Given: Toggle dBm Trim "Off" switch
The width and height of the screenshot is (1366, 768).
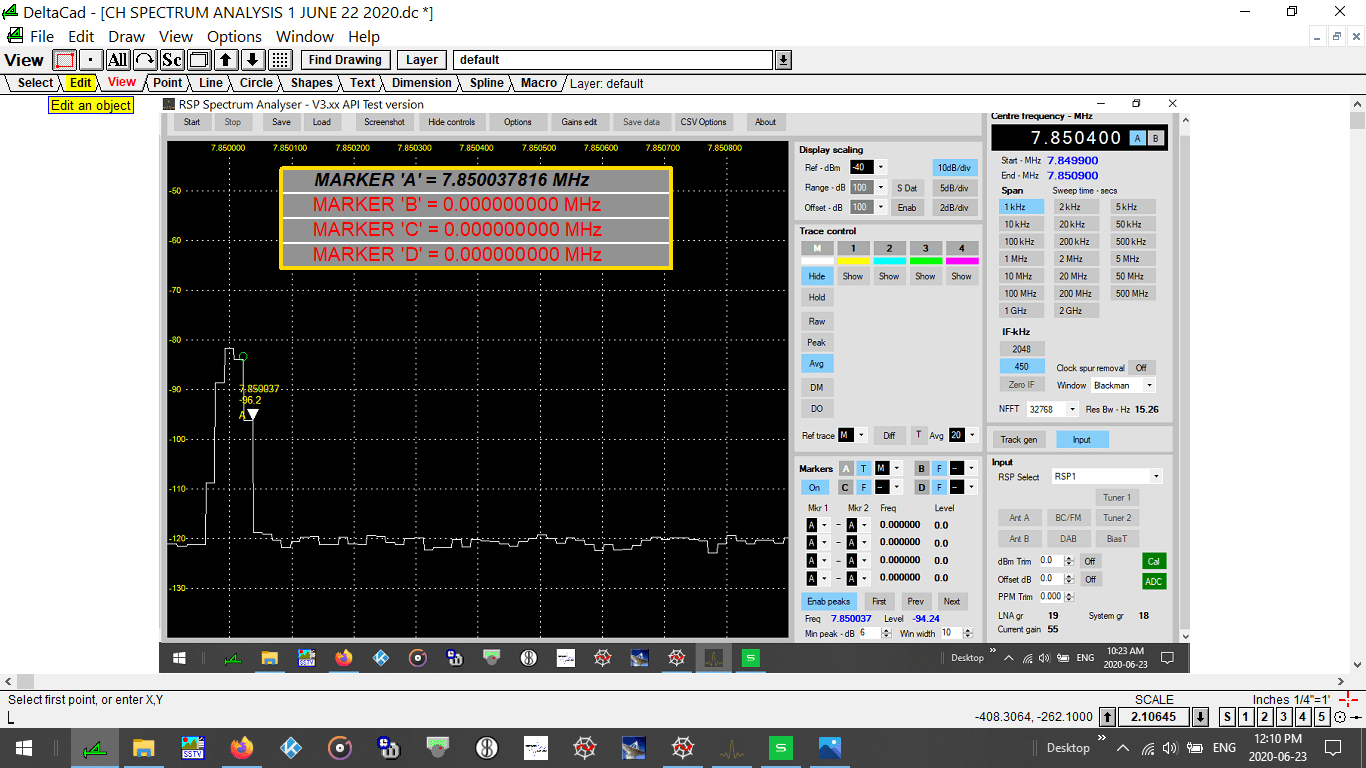Looking at the screenshot, I should pyautogui.click(x=1090, y=560).
